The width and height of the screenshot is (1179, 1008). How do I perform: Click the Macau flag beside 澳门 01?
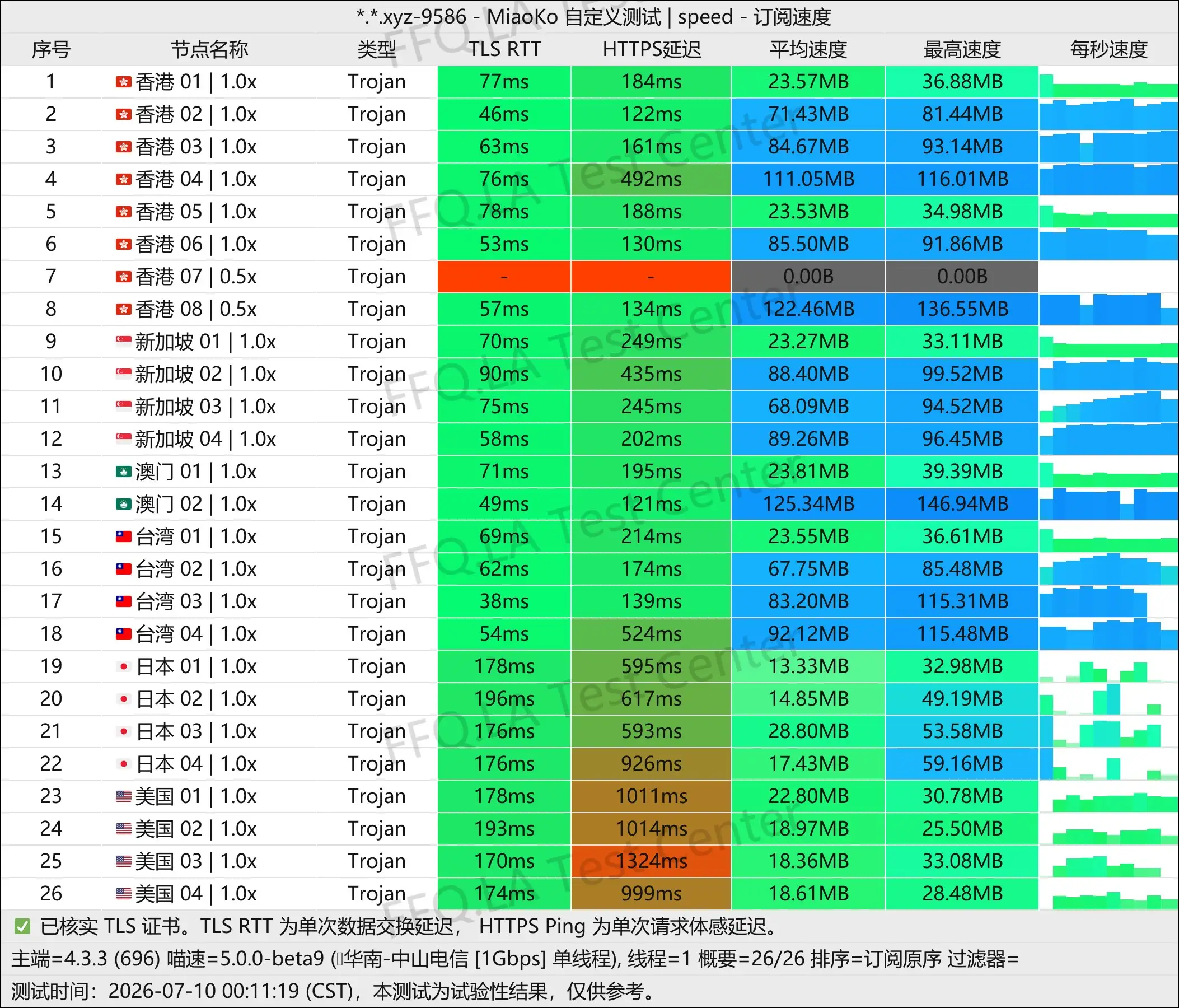pos(124,472)
